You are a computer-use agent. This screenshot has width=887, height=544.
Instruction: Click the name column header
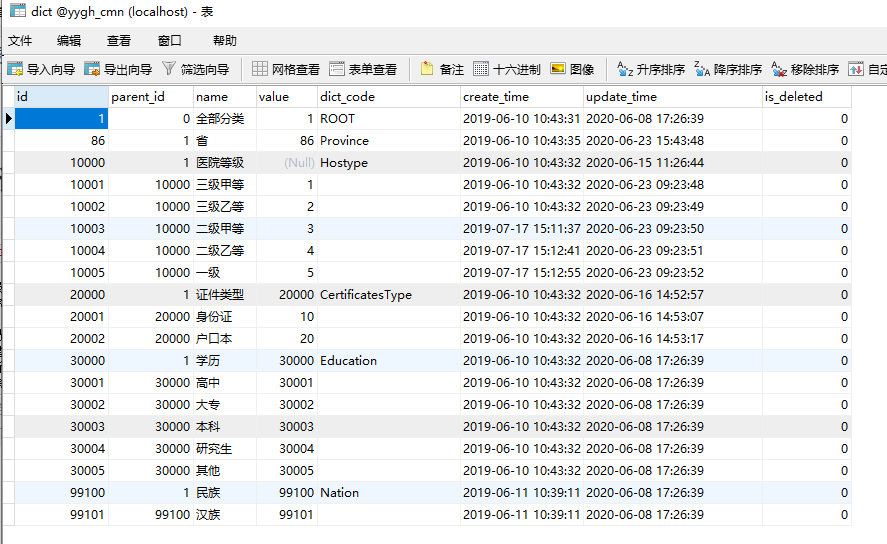coord(225,97)
